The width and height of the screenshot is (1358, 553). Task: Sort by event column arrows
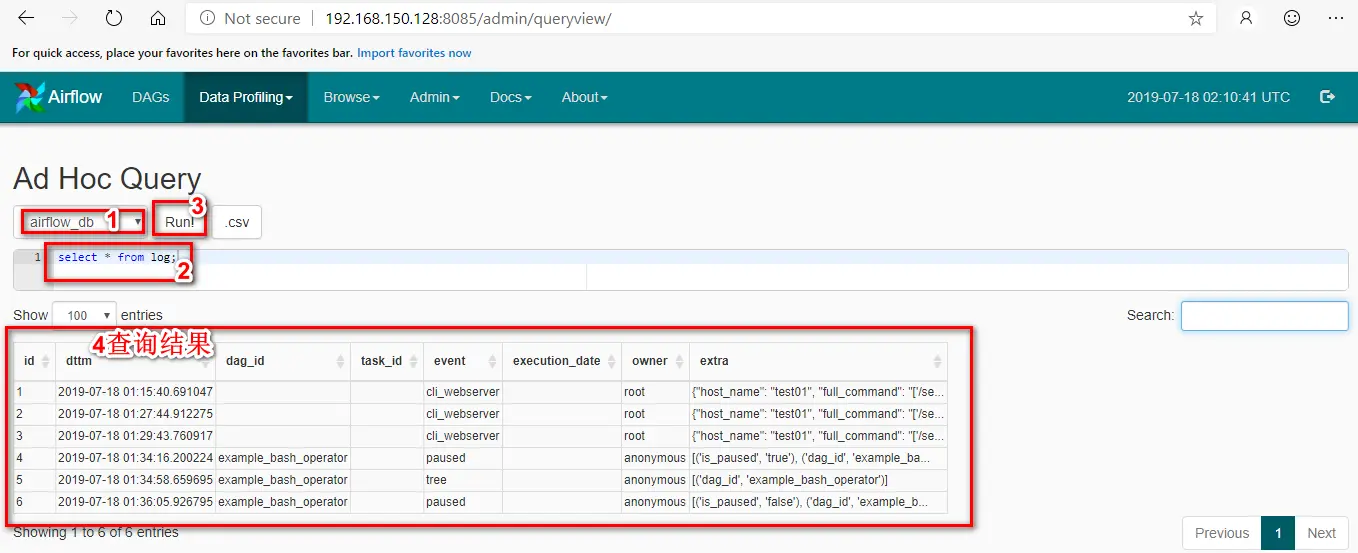(x=491, y=361)
